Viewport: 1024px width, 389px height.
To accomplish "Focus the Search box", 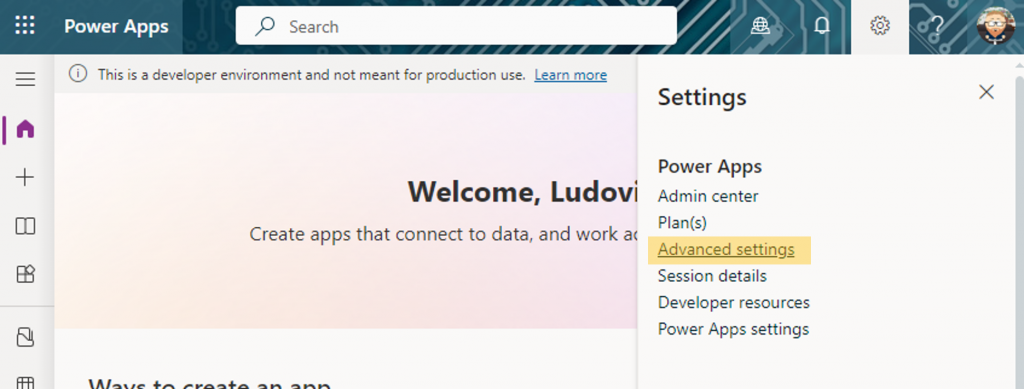I will coord(456,26).
